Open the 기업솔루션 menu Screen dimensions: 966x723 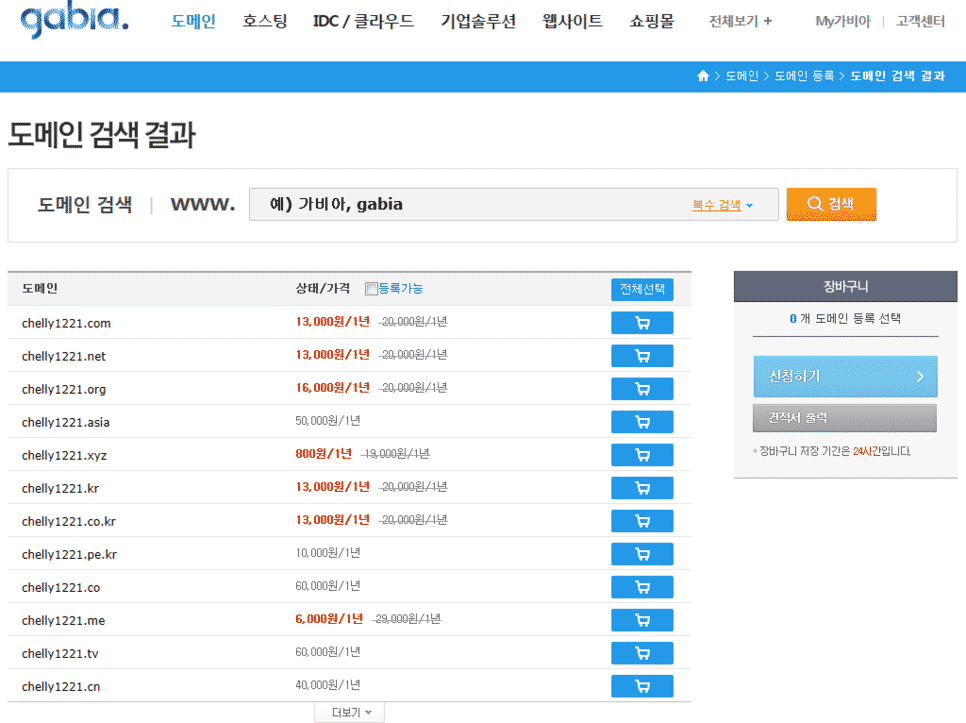point(478,21)
